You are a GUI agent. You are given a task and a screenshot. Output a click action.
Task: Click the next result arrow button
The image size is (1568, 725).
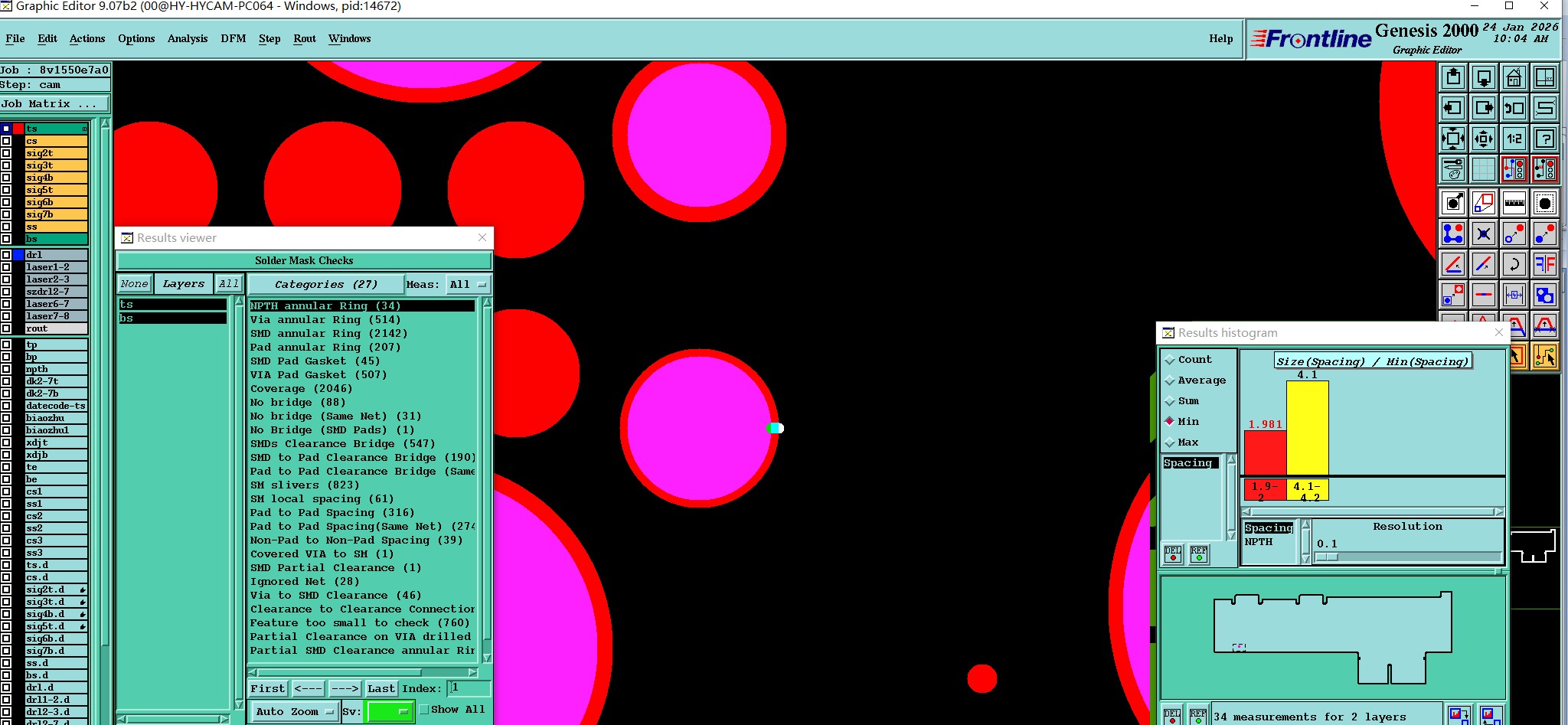point(345,688)
